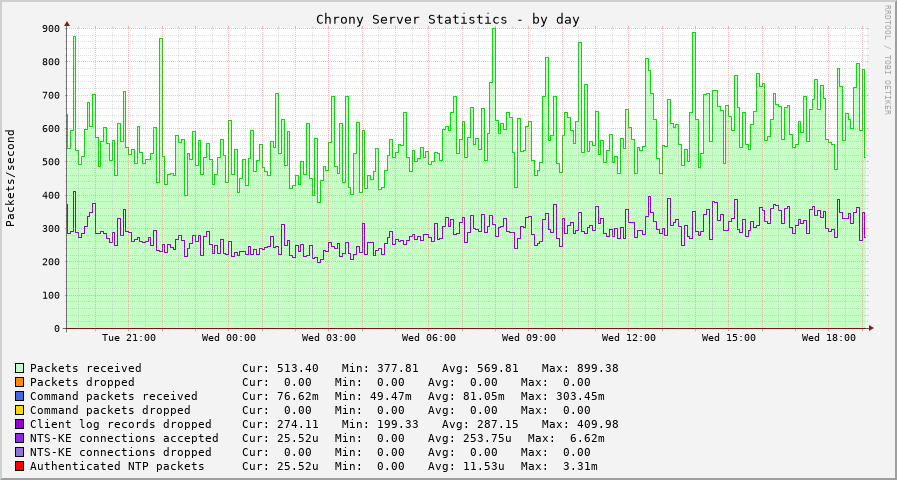Click the Command packets dropped legend label
Screen dimensions: 897x480
[110, 410]
